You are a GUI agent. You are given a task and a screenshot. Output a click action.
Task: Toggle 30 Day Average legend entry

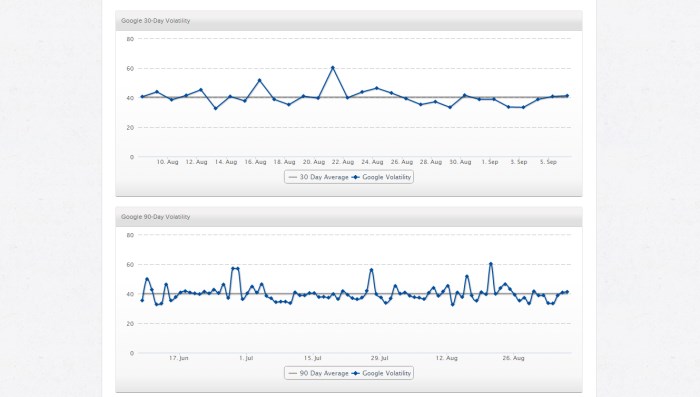pyautogui.click(x=318, y=177)
